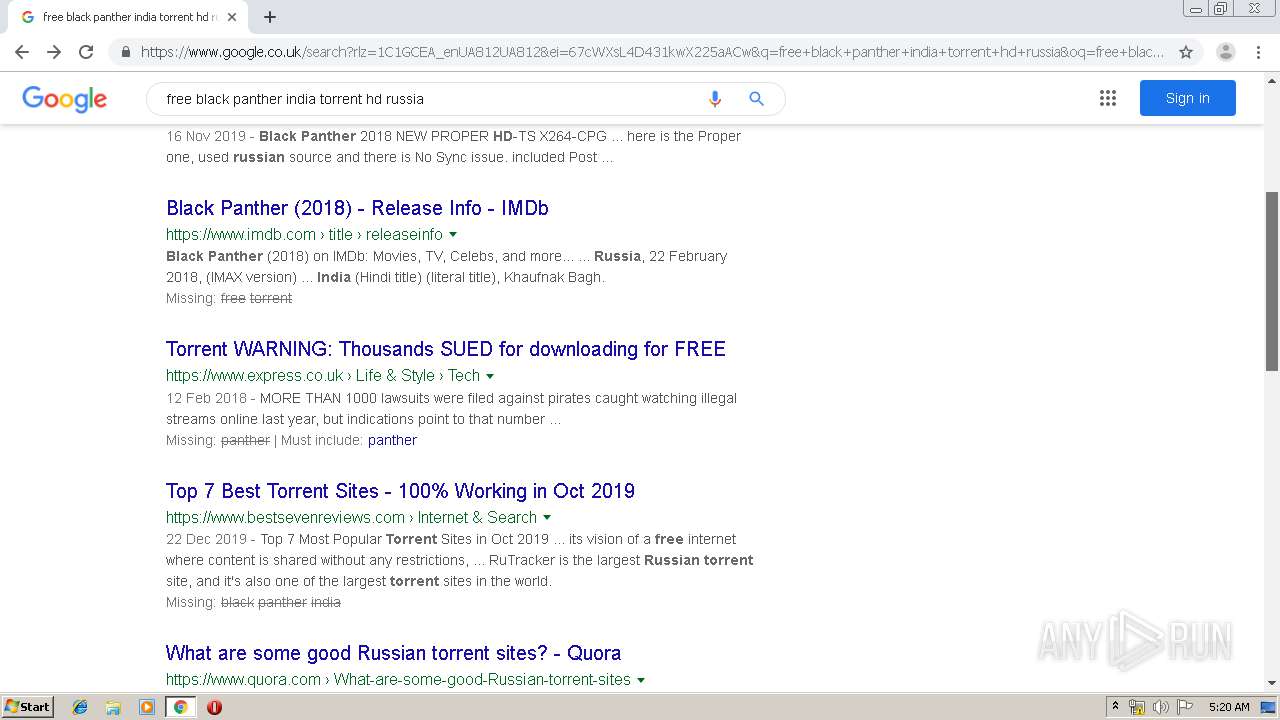Image resolution: width=1280 pixels, height=720 pixels.
Task: Click the page vertical scrollbar thumb
Action: [1272, 281]
